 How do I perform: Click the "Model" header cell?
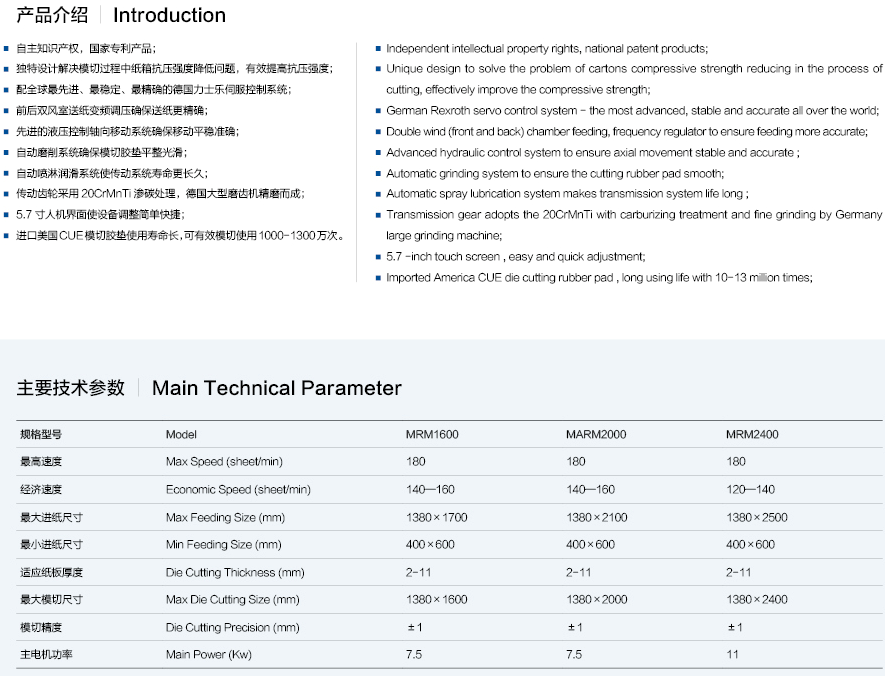(x=181, y=434)
